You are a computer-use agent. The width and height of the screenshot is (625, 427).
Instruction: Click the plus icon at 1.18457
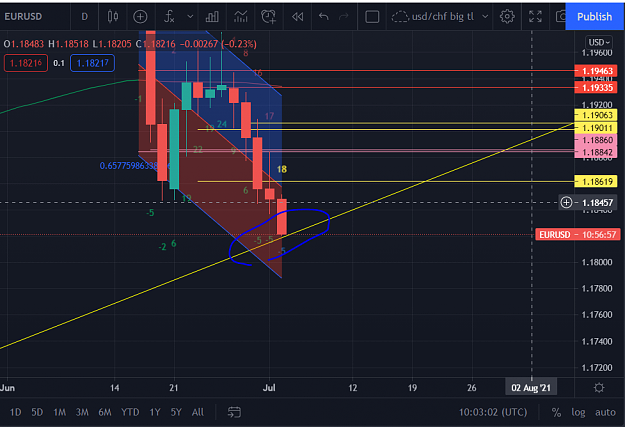click(x=566, y=203)
